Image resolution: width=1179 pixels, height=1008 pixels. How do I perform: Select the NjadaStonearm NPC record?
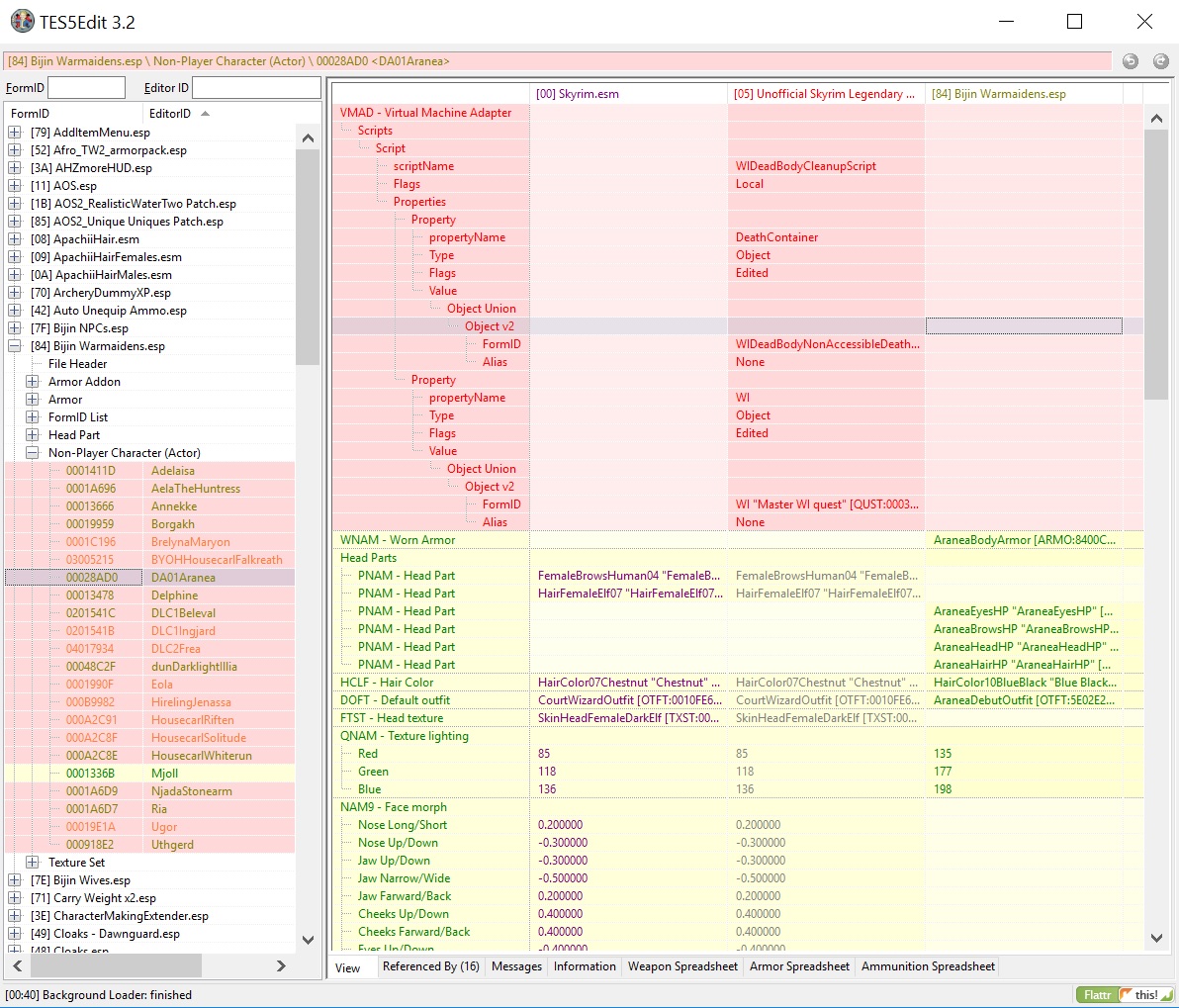149,791
